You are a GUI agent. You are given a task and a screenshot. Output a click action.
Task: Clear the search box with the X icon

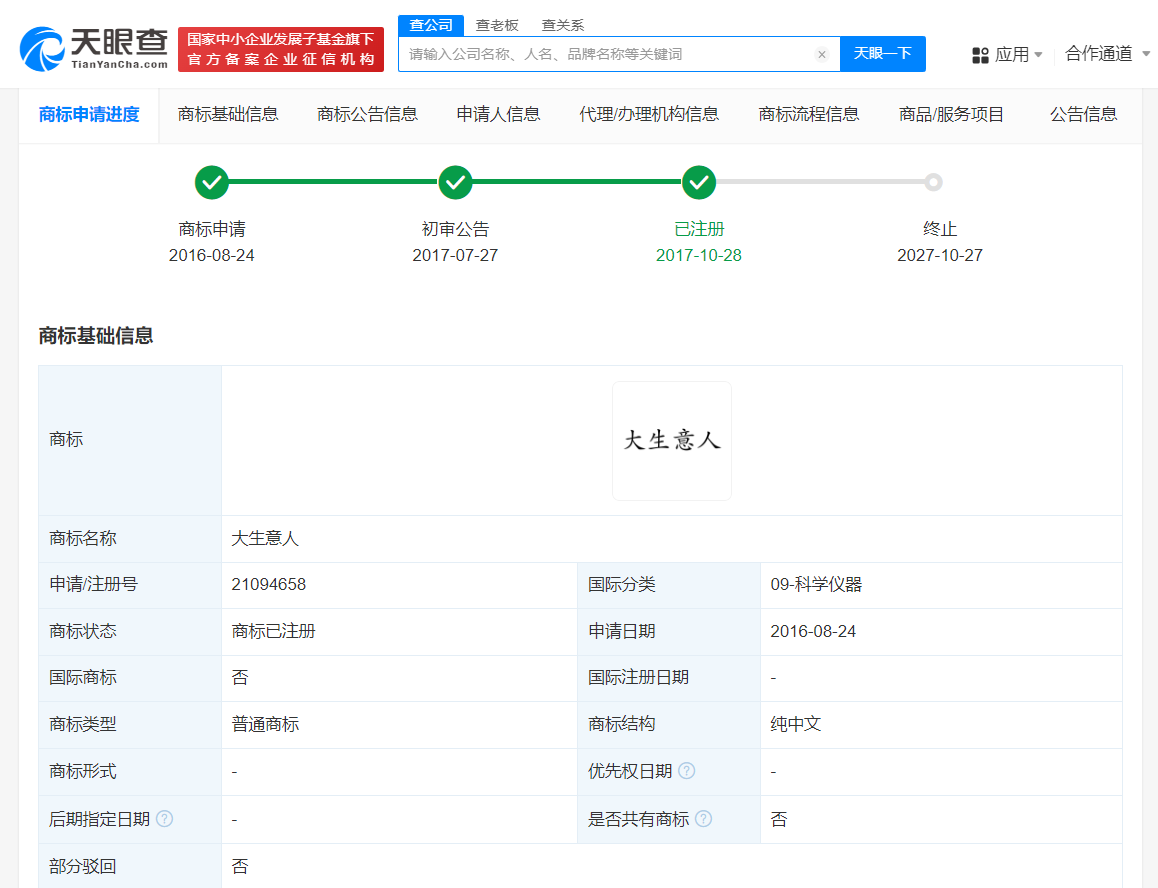(821, 55)
